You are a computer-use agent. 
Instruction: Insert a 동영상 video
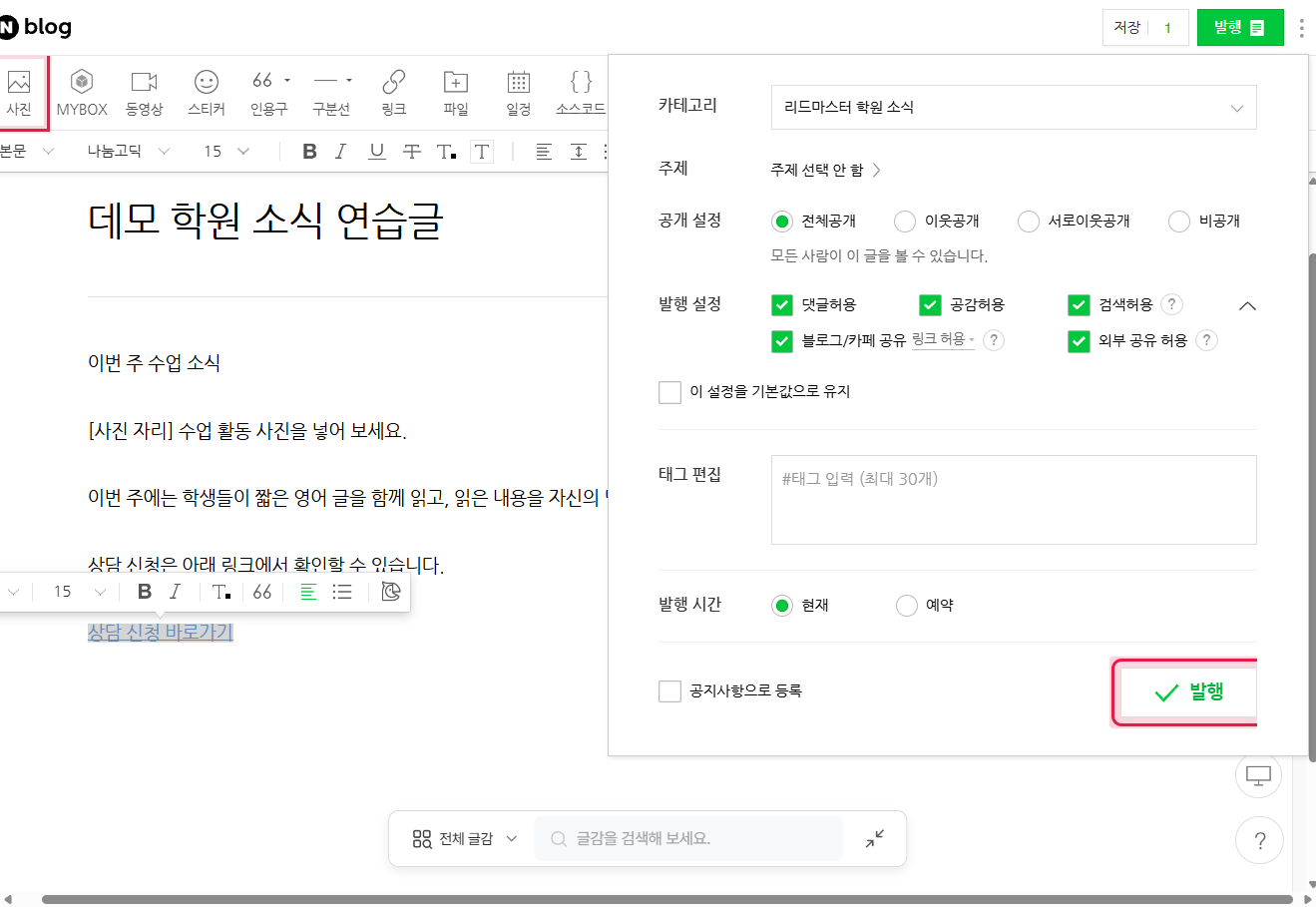tap(145, 92)
